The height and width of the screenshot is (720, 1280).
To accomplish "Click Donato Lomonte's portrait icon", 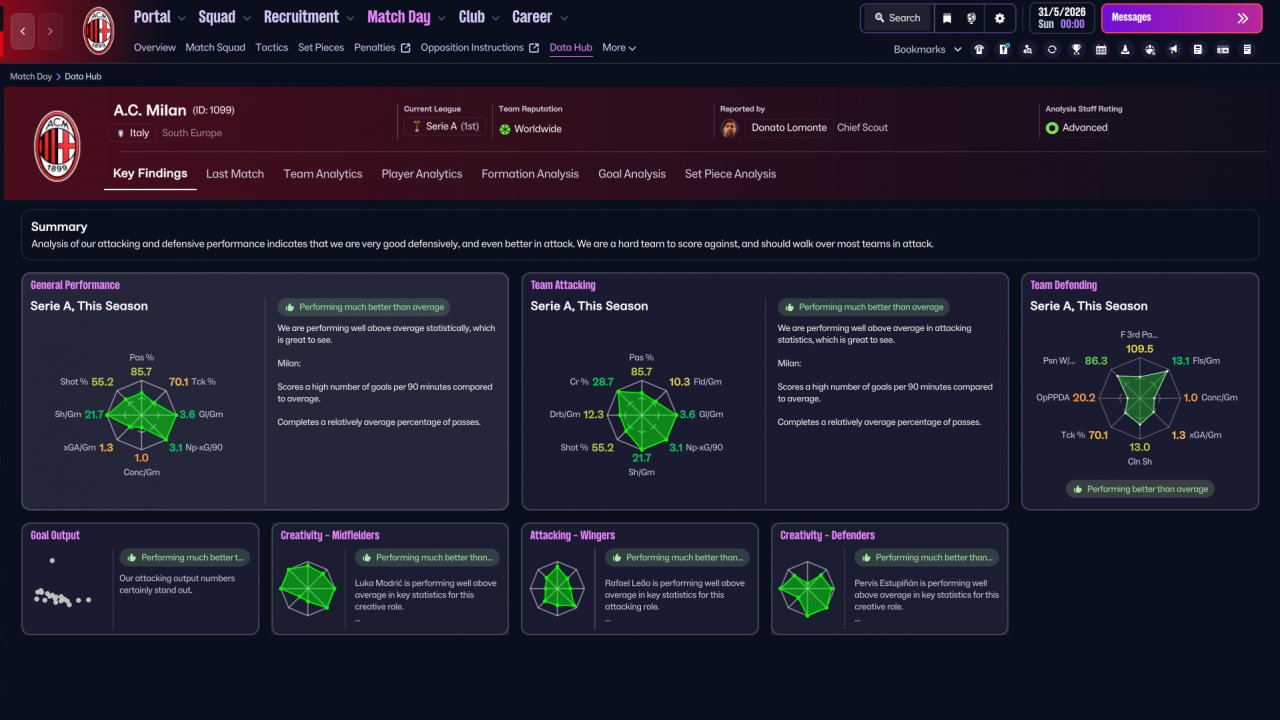I will (x=730, y=128).
